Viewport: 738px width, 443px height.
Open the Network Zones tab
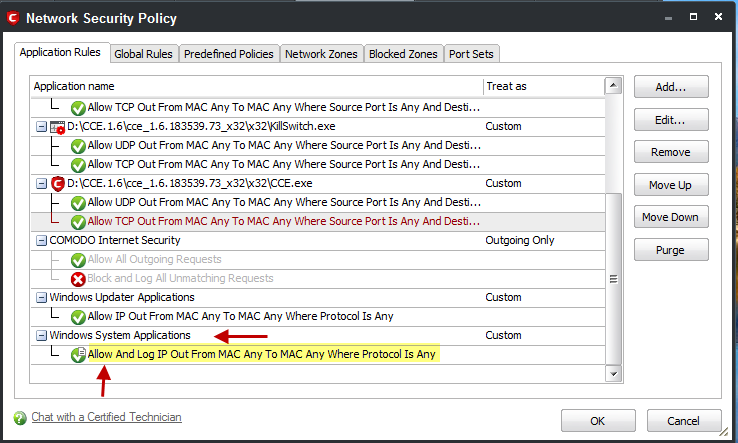point(321,54)
